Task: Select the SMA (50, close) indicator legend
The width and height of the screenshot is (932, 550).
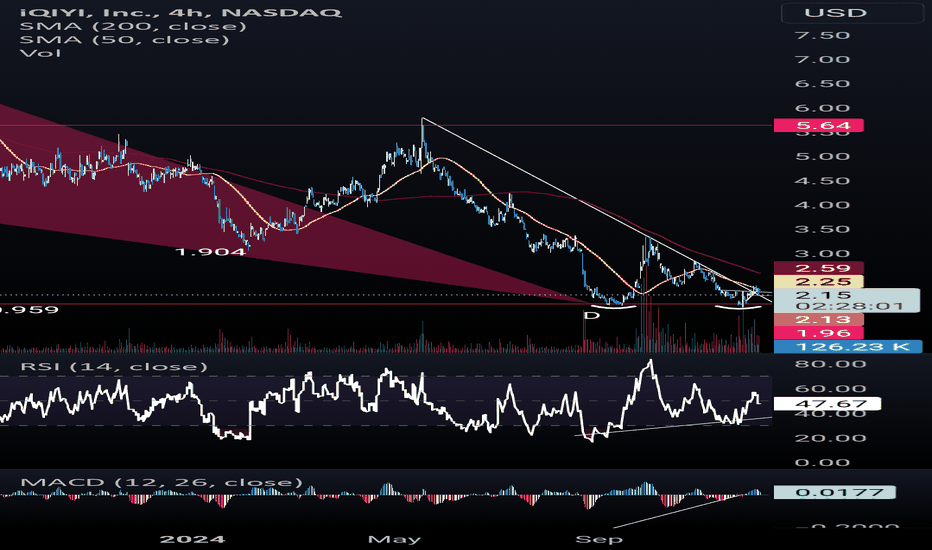Action: tap(124, 40)
